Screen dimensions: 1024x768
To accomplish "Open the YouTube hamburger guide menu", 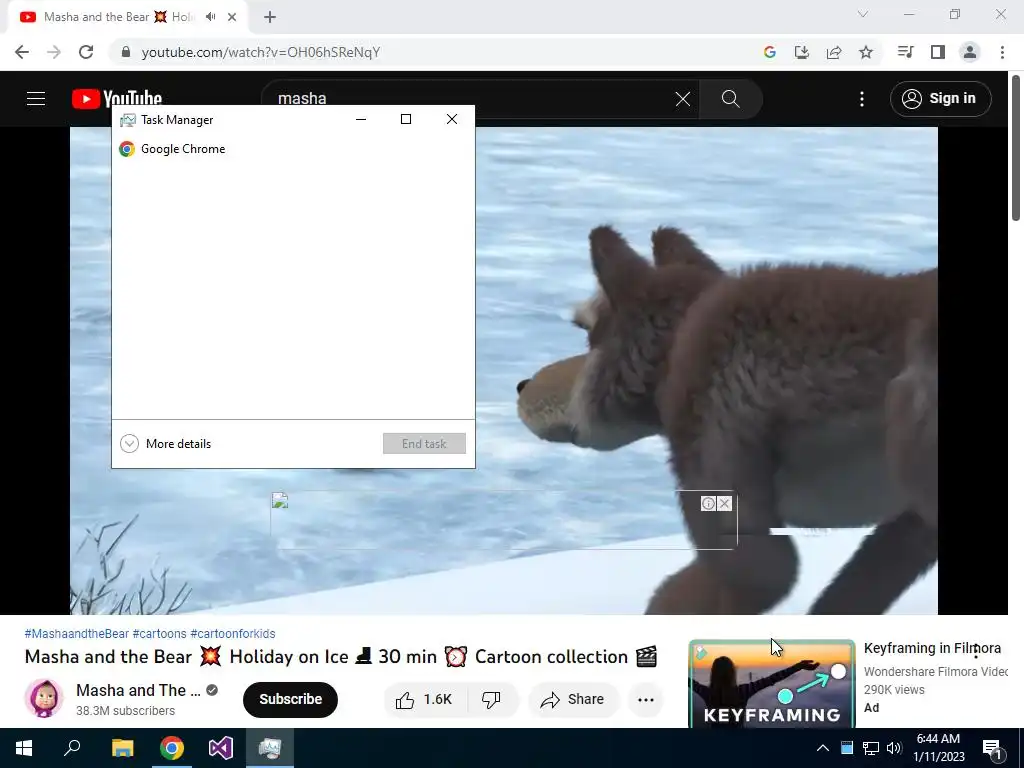I will click(36, 99).
